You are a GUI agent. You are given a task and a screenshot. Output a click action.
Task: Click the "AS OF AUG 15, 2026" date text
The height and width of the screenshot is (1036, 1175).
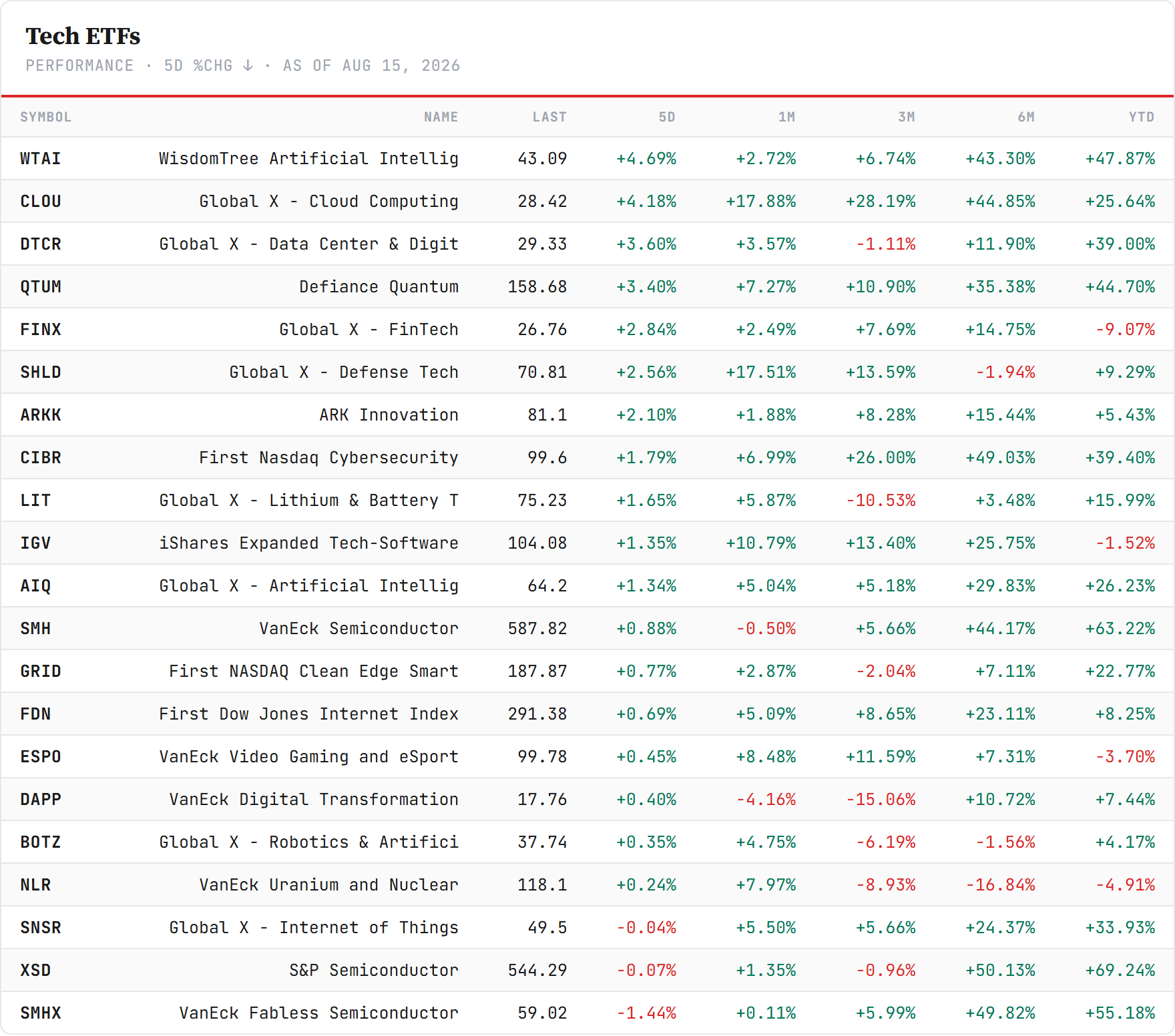pos(371,65)
